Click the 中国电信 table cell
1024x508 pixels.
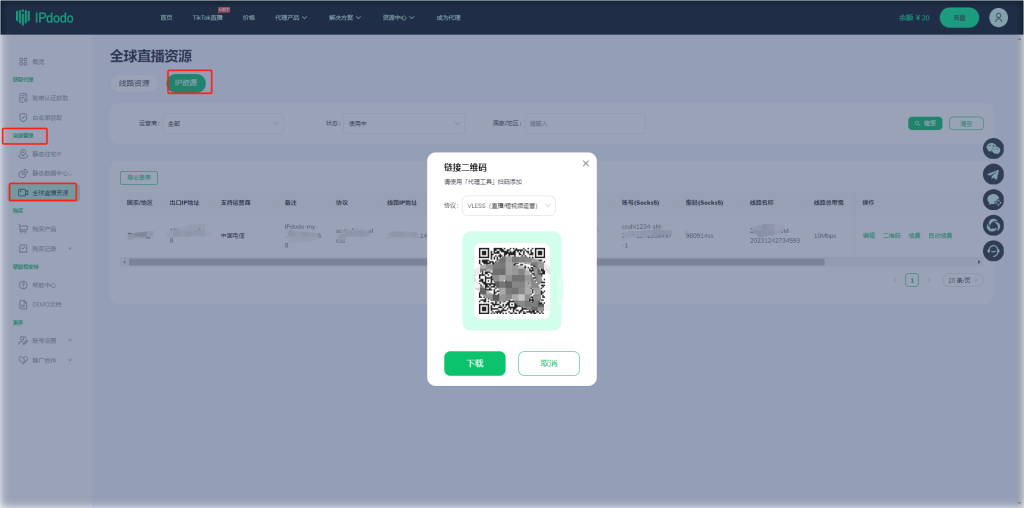tap(232, 235)
